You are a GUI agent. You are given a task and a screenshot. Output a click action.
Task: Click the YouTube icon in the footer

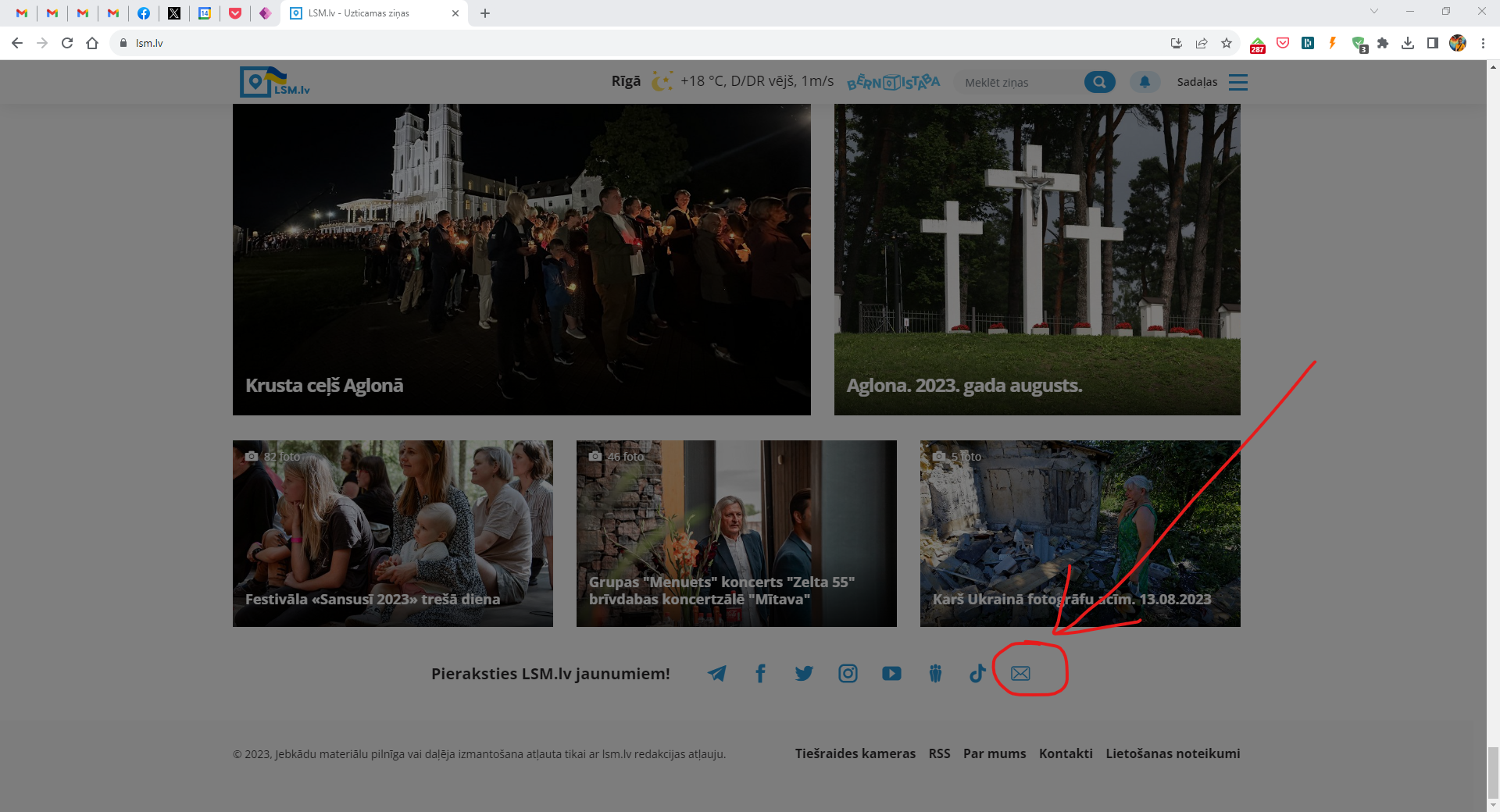891,673
